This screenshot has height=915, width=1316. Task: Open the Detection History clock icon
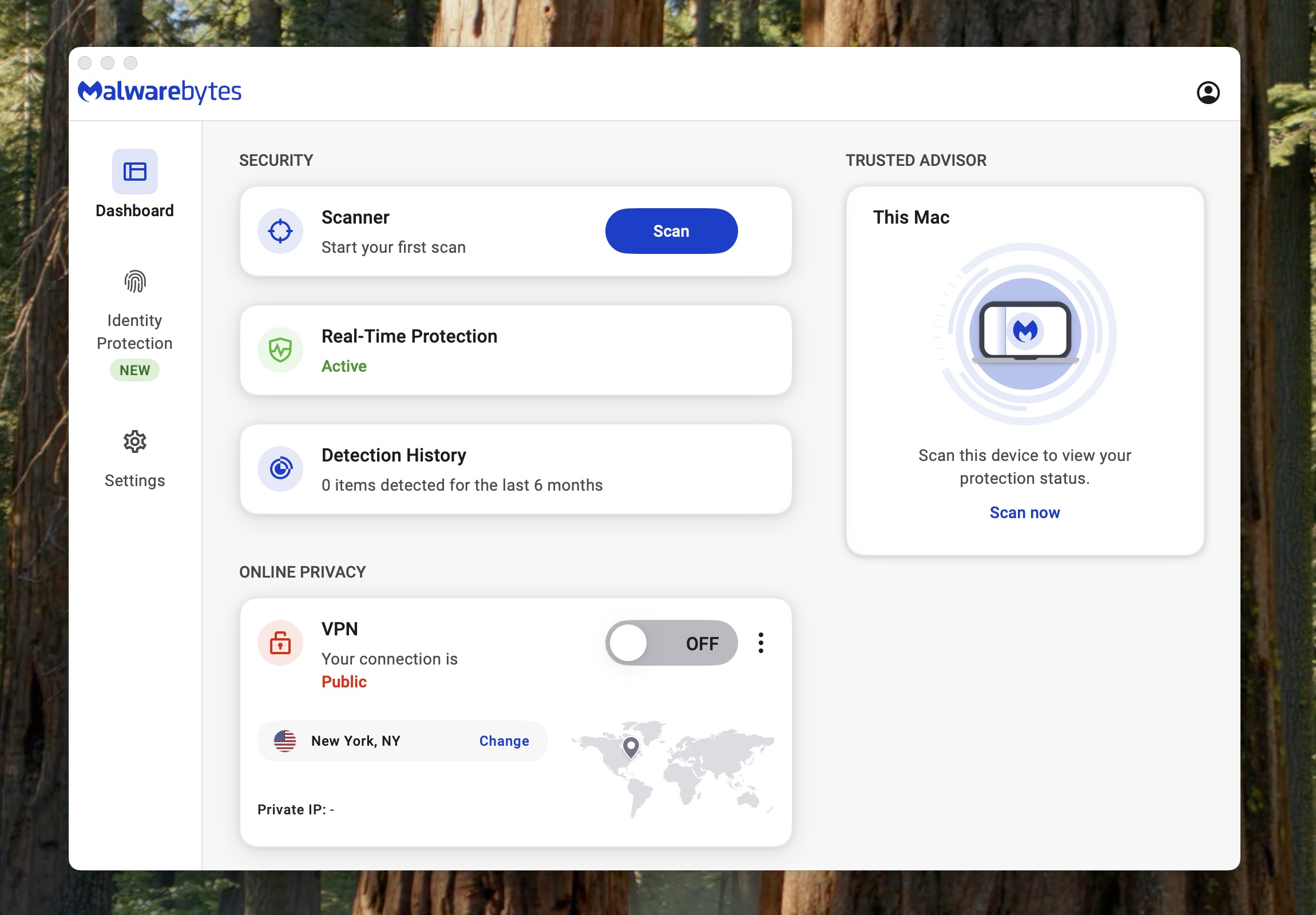click(280, 469)
